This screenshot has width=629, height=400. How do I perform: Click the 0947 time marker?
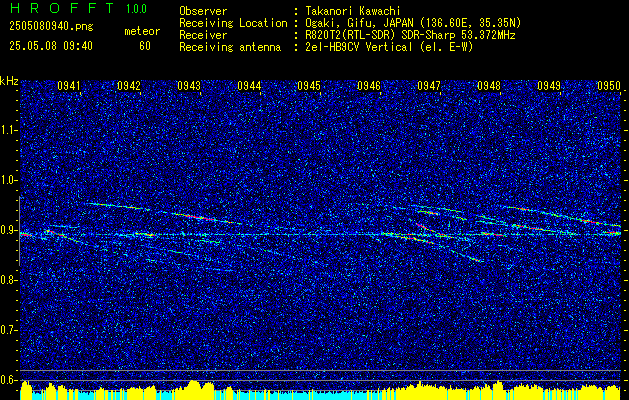click(429, 85)
